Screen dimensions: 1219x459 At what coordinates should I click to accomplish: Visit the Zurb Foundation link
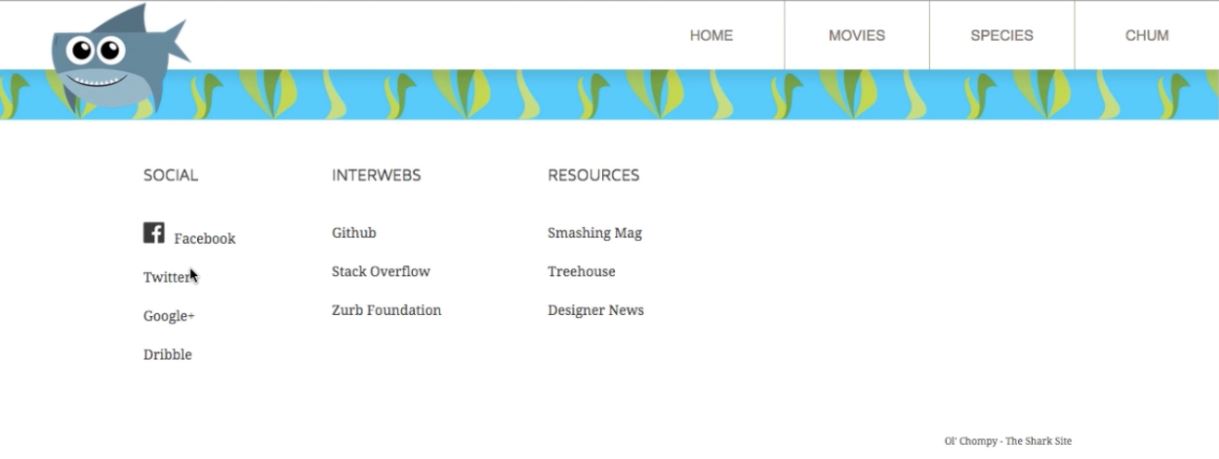[386, 310]
